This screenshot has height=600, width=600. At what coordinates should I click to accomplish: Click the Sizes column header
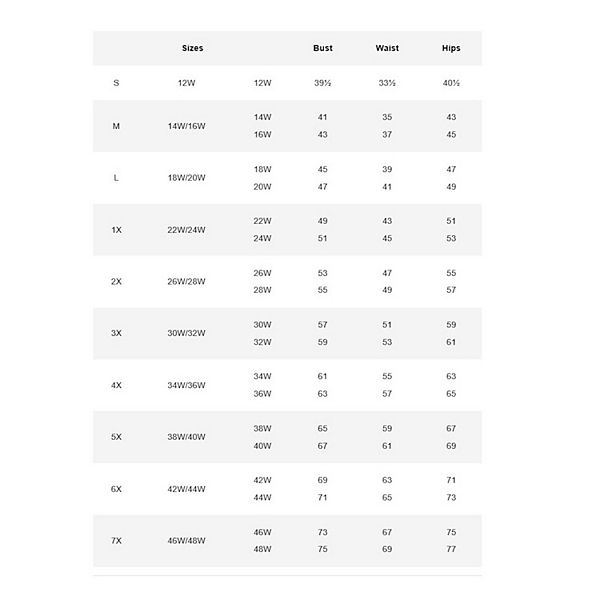[192, 48]
